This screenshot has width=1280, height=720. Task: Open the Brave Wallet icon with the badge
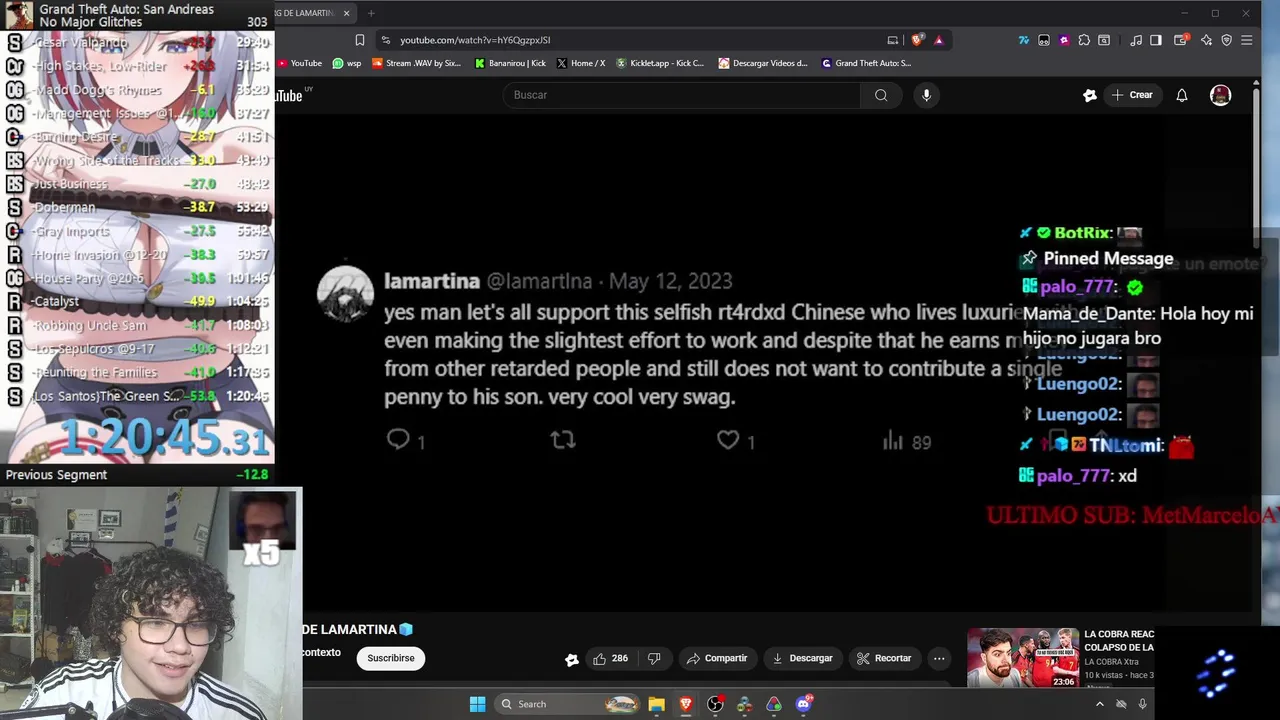coord(1181,40)
